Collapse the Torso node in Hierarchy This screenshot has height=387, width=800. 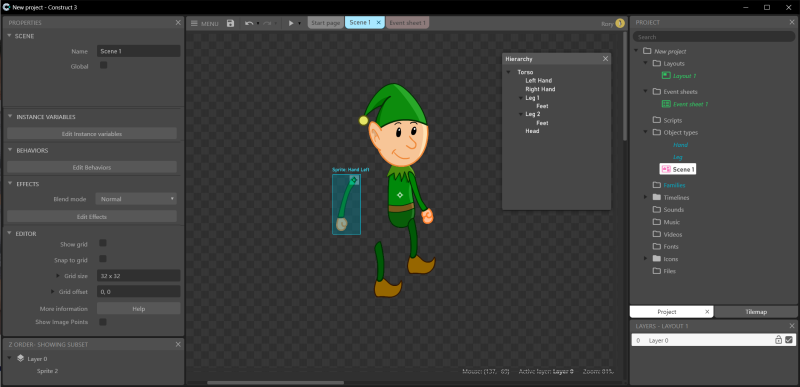coord(509,72)
